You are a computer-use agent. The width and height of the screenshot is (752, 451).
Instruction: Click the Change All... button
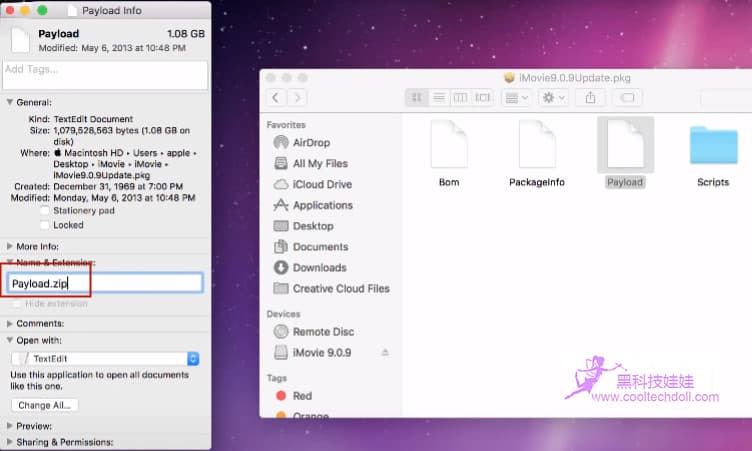click(45, 405)
